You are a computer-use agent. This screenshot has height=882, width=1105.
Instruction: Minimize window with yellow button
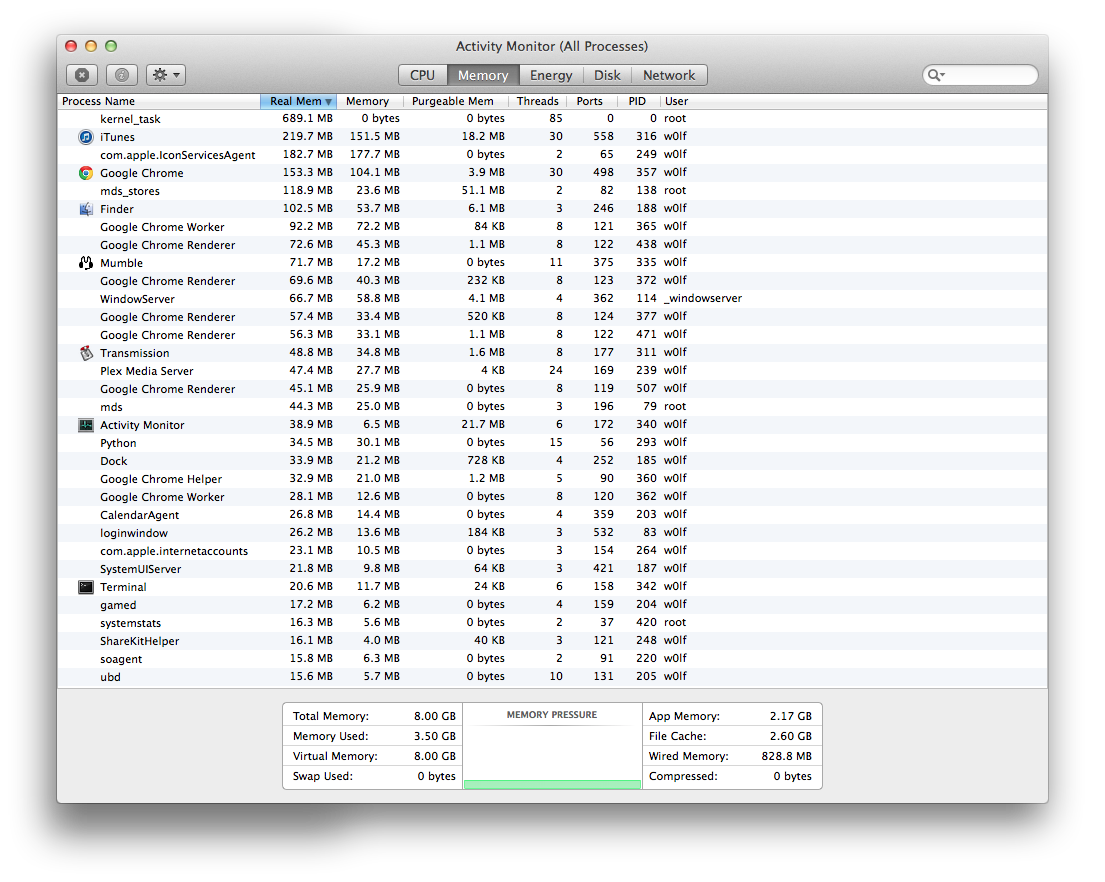(91, 46)
